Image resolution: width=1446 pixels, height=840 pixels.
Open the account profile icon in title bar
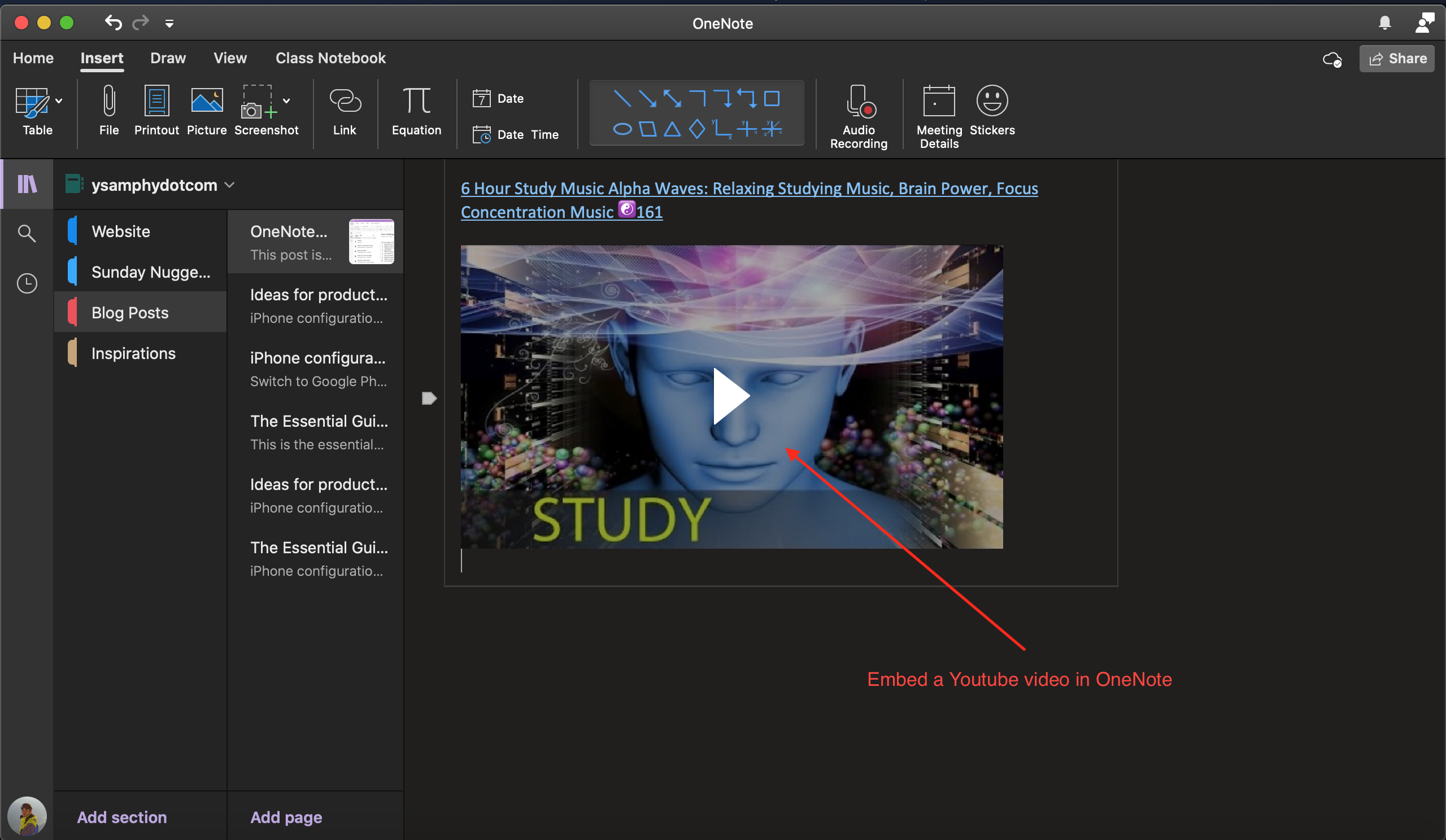coord(1425,23)
